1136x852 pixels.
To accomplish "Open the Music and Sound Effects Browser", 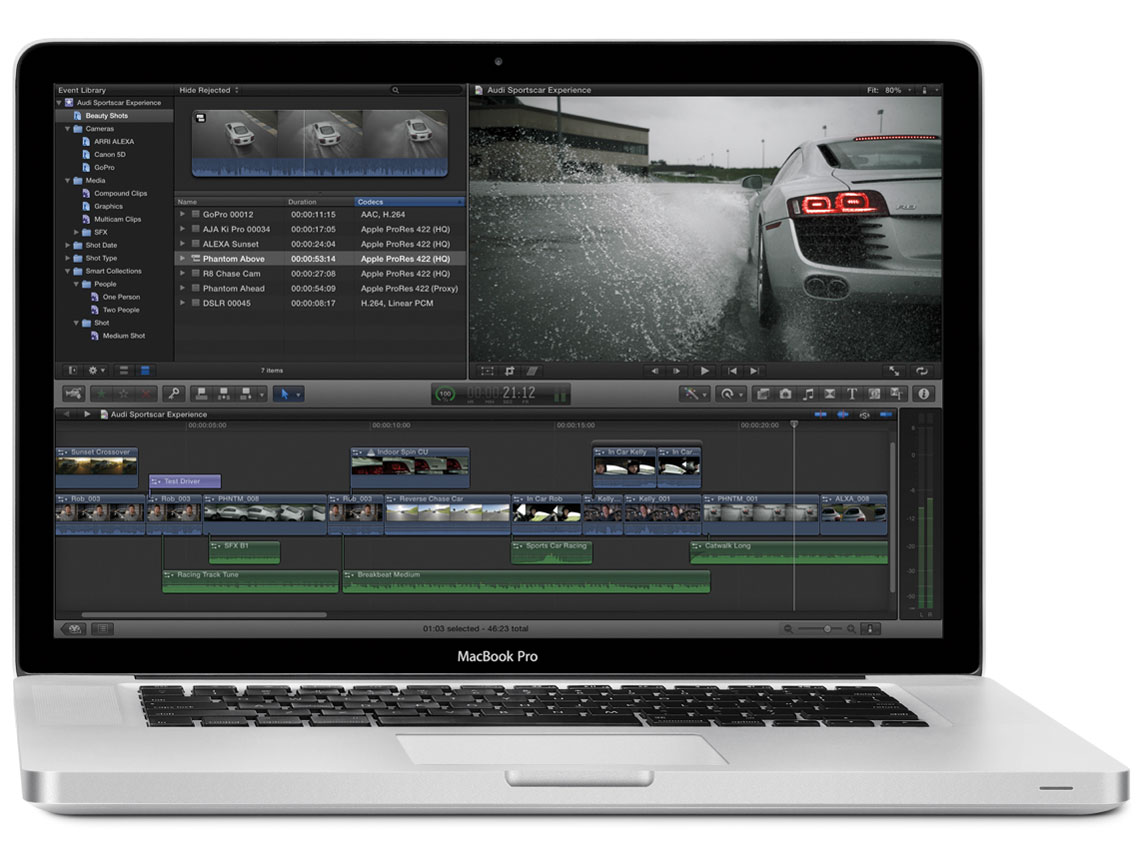I will pyautogui.click(x=808, y=393).
